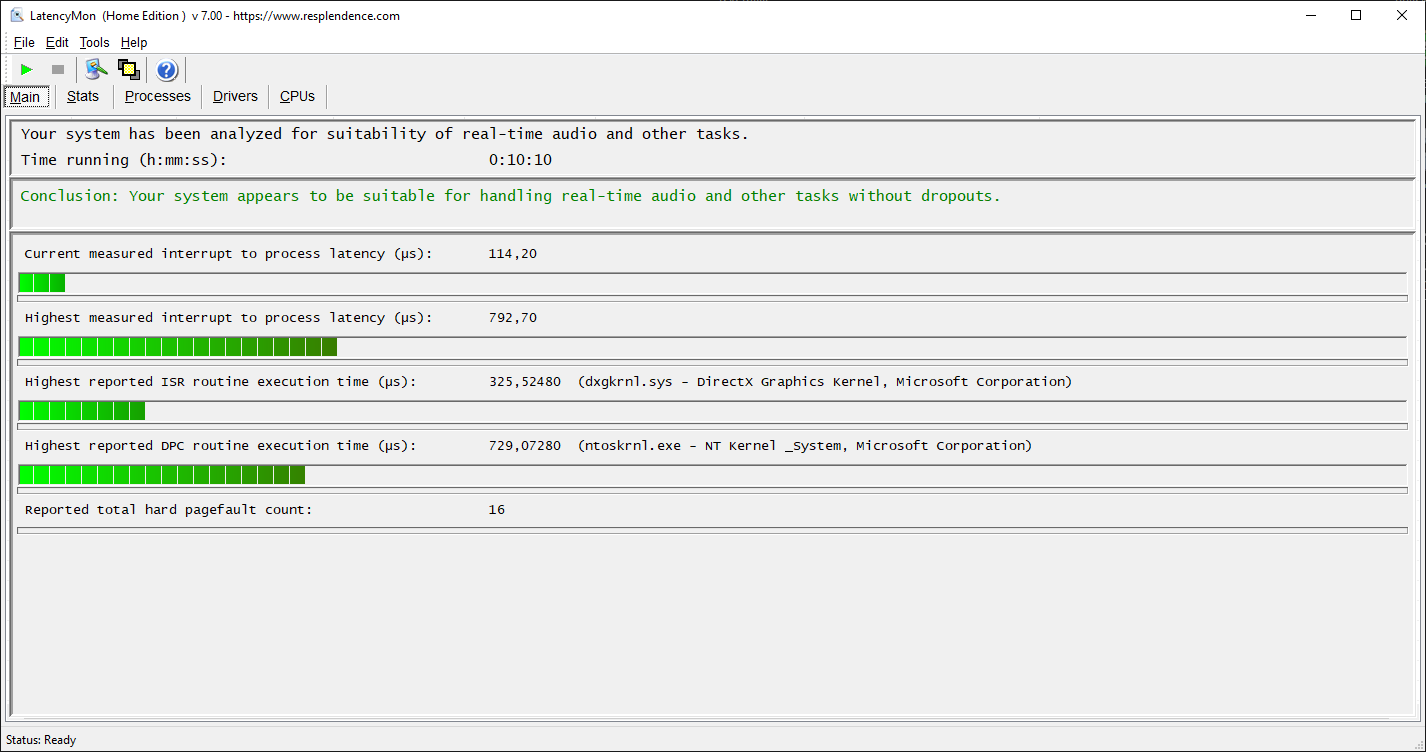
Task: Maximize the LatencyMon window
Action: pos(1356,15)
